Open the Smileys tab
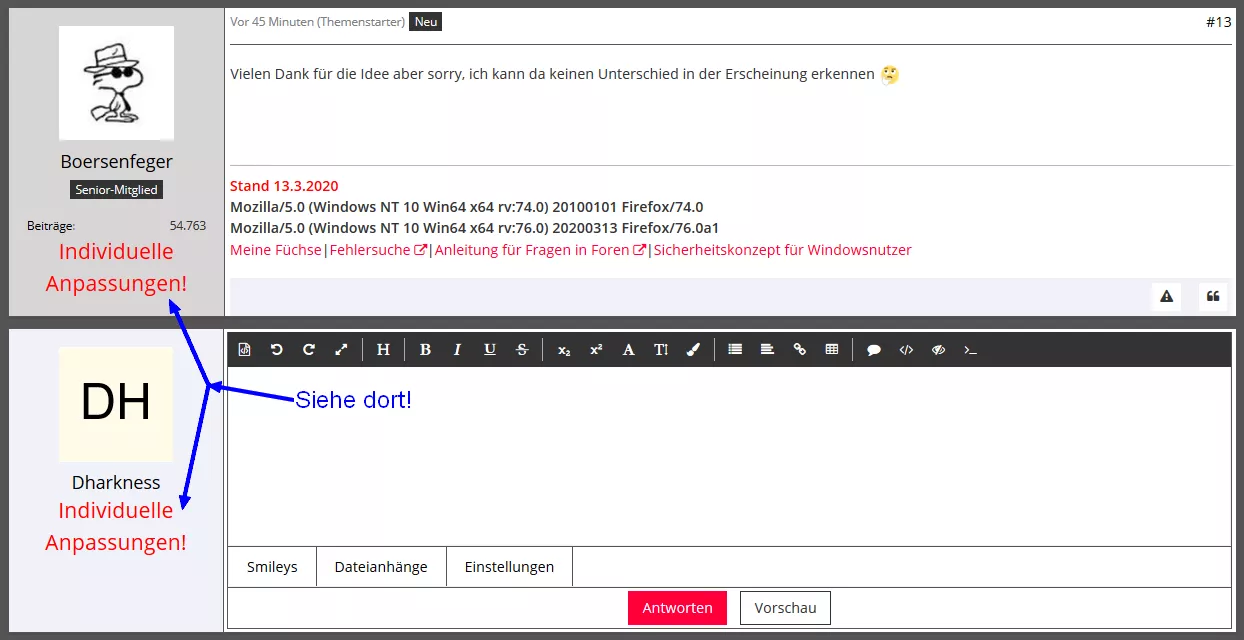The image size is (1244, 640). [x=272, y=567]
